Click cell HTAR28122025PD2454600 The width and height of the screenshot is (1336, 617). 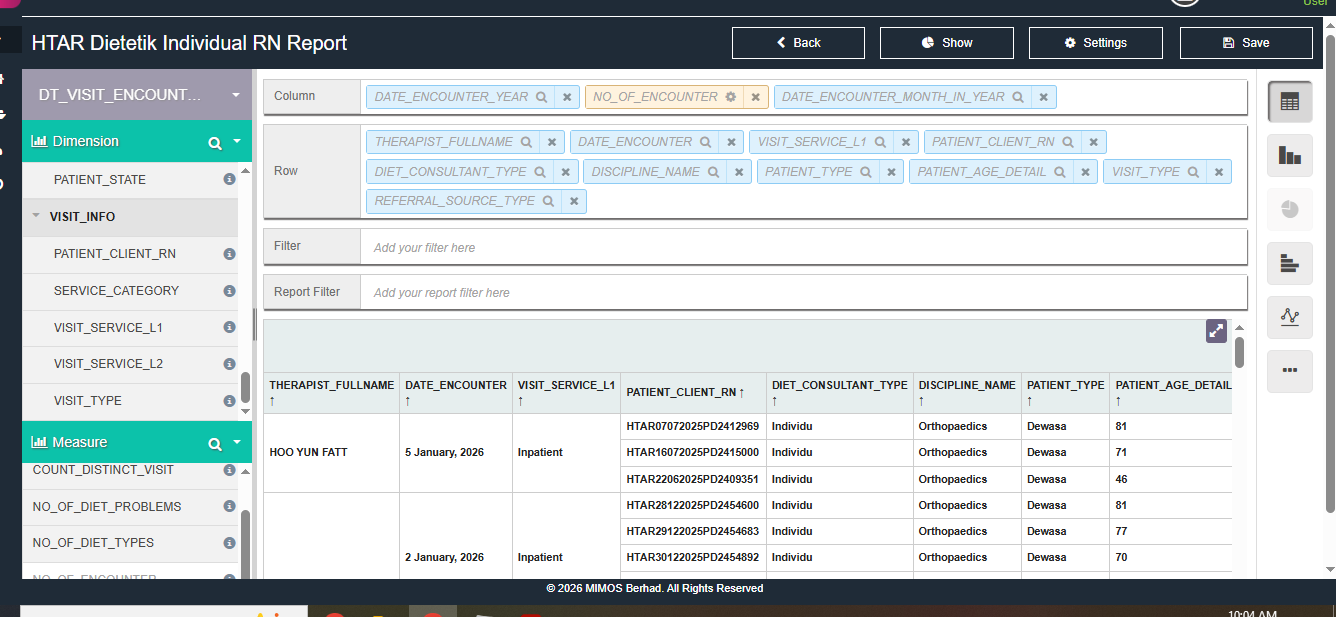(693, 505)
